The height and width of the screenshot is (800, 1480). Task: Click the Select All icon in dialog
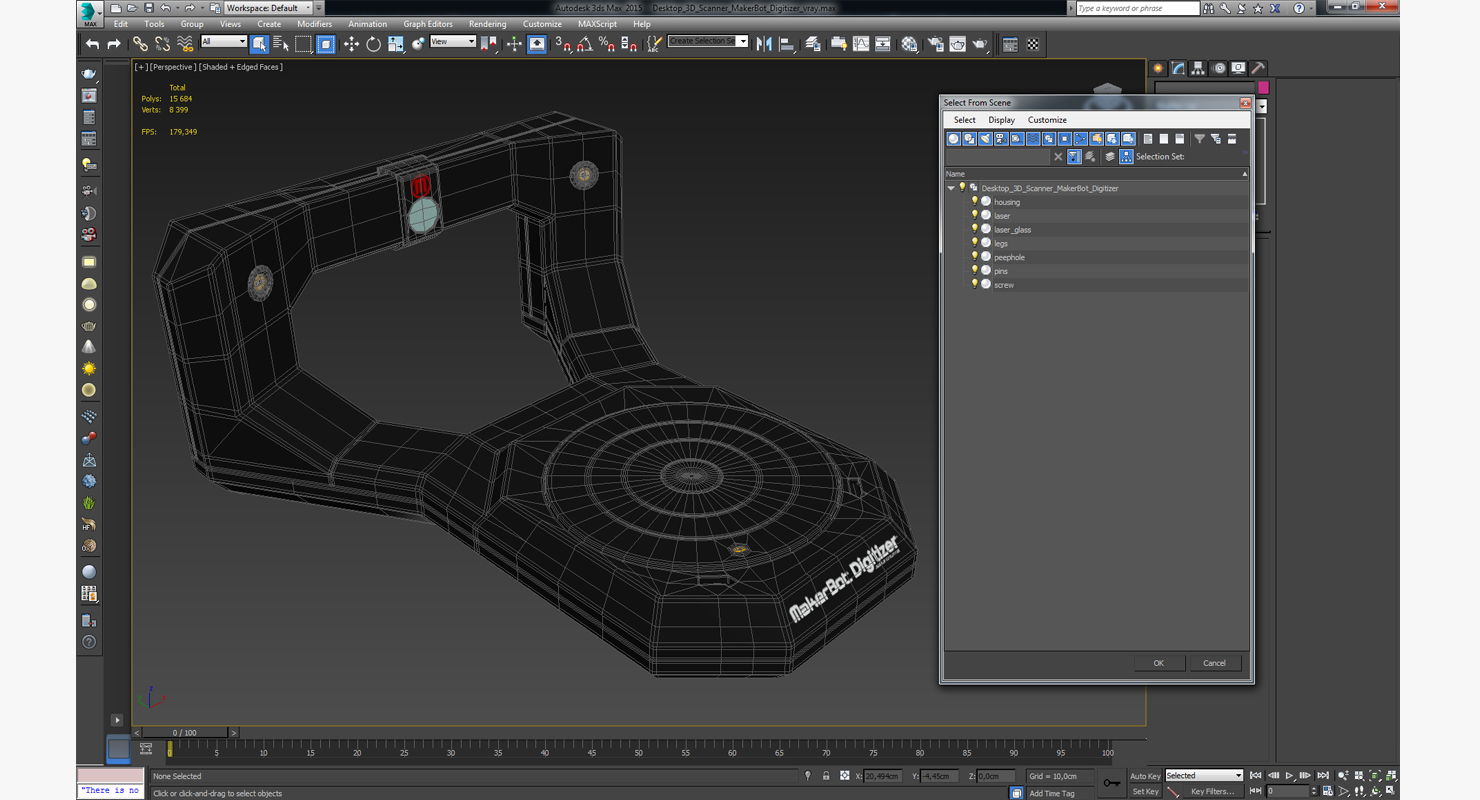(x=1148, y=139)
